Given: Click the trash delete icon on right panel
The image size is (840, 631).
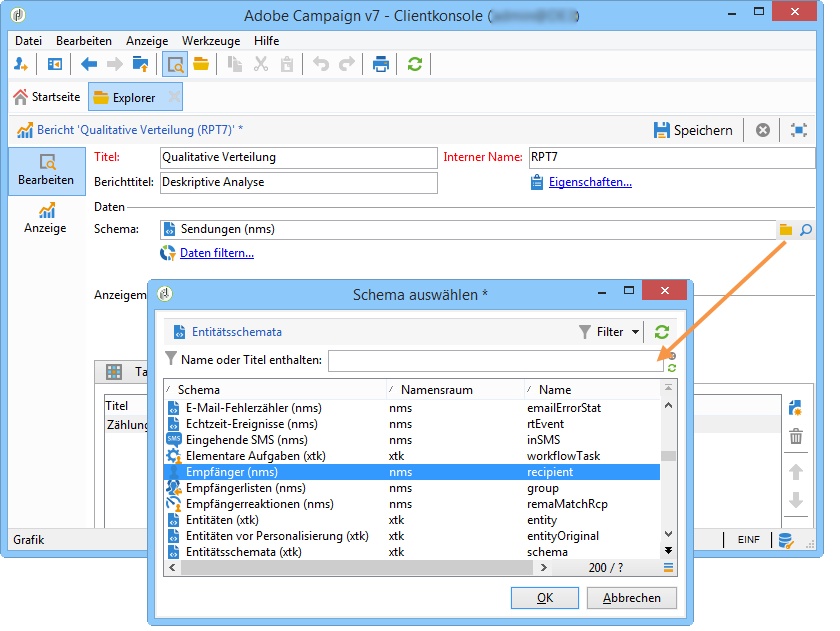Looking at the screenshot, I should (x=796, y=437).
